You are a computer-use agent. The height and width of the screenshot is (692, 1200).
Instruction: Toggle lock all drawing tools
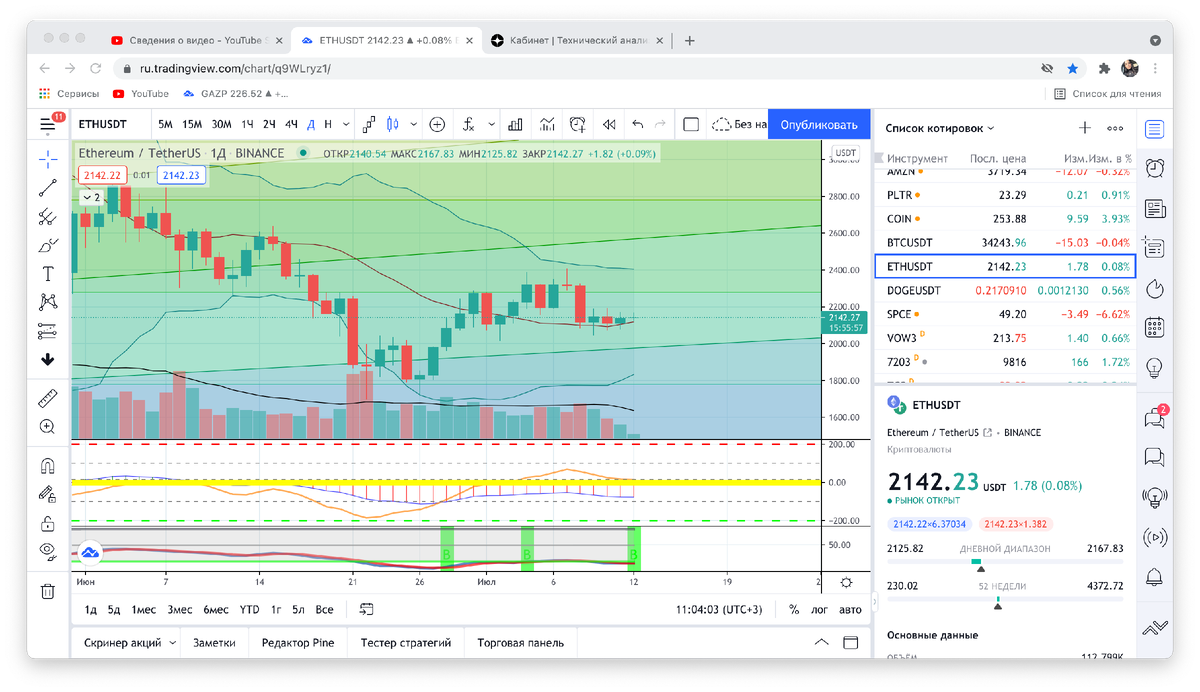[x=47, y=523]
